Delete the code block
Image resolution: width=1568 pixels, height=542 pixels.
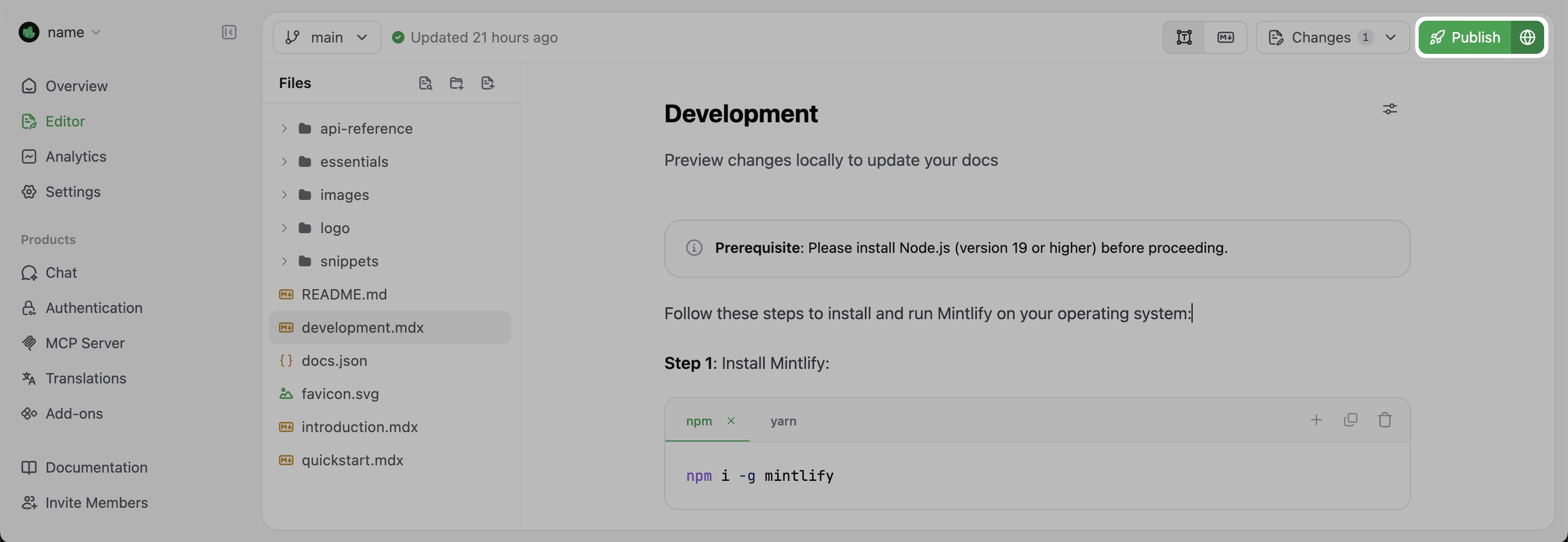click(x=1385, y=420)
